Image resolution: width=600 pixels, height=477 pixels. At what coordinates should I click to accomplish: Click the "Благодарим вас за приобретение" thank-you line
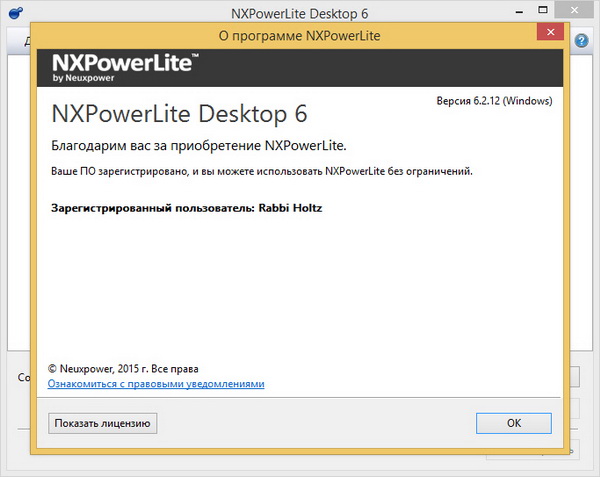[x=198, y=145]
